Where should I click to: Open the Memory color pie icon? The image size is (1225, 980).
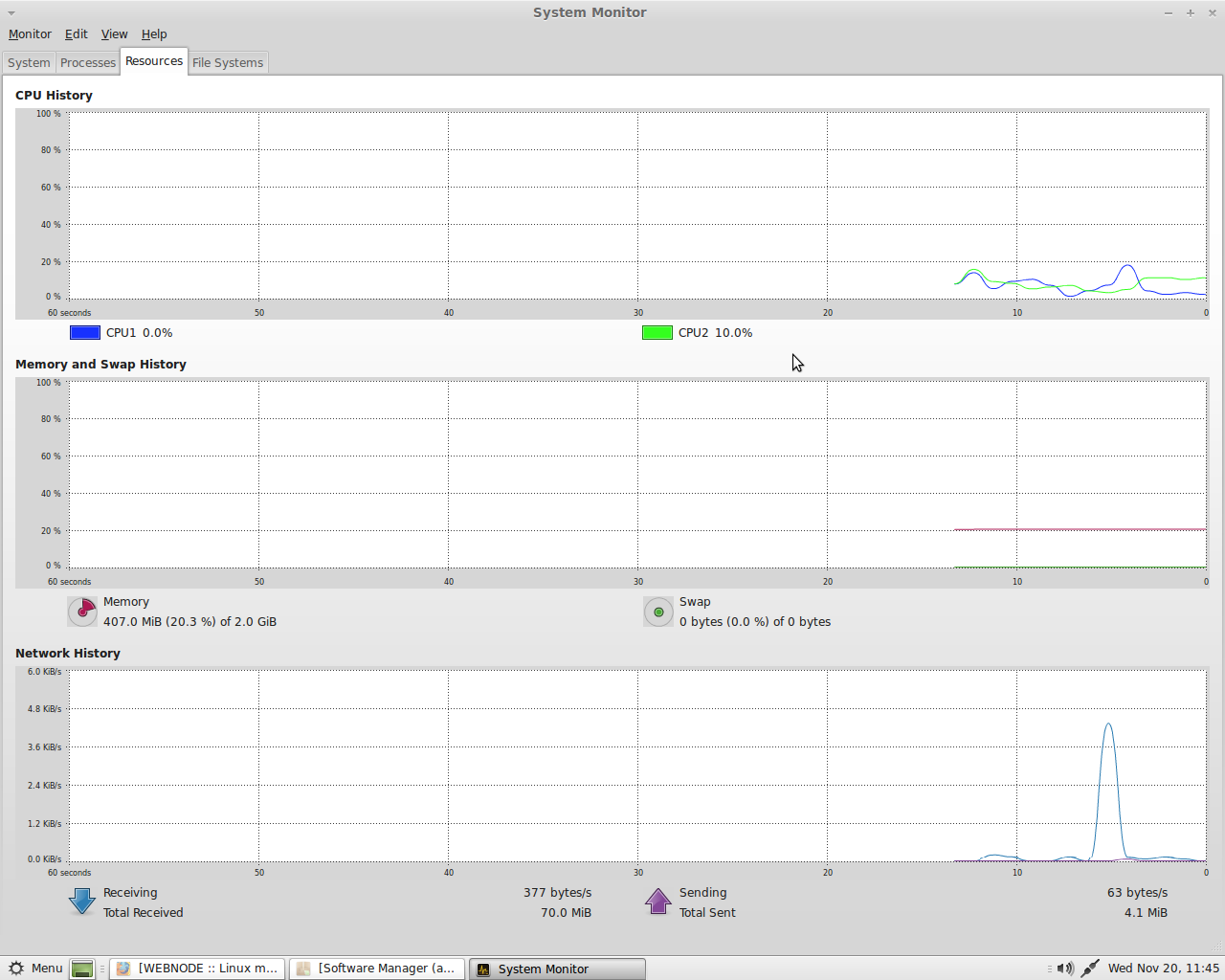tap(83, 612)
